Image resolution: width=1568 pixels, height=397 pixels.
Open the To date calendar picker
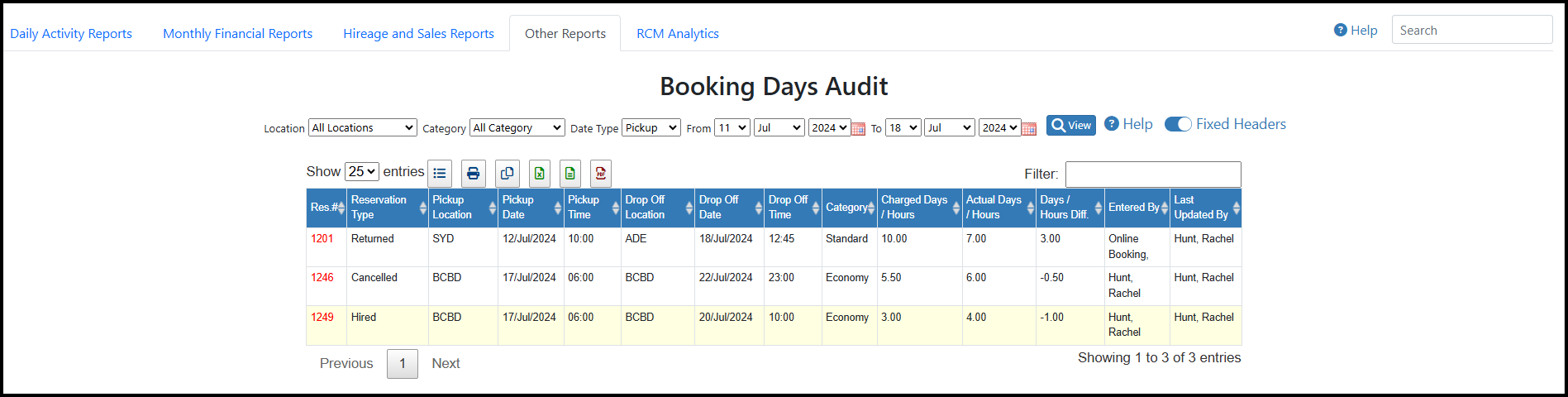tap(1029, 129)
